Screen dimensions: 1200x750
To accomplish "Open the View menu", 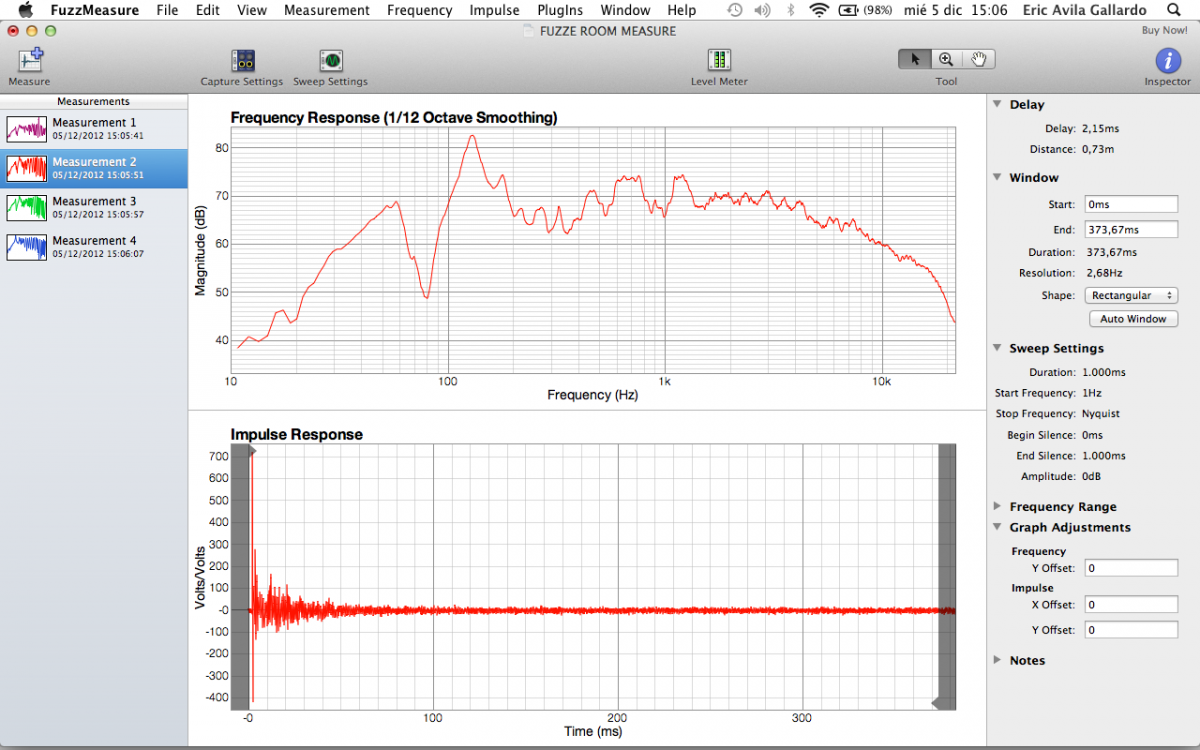I will [252, 10].
